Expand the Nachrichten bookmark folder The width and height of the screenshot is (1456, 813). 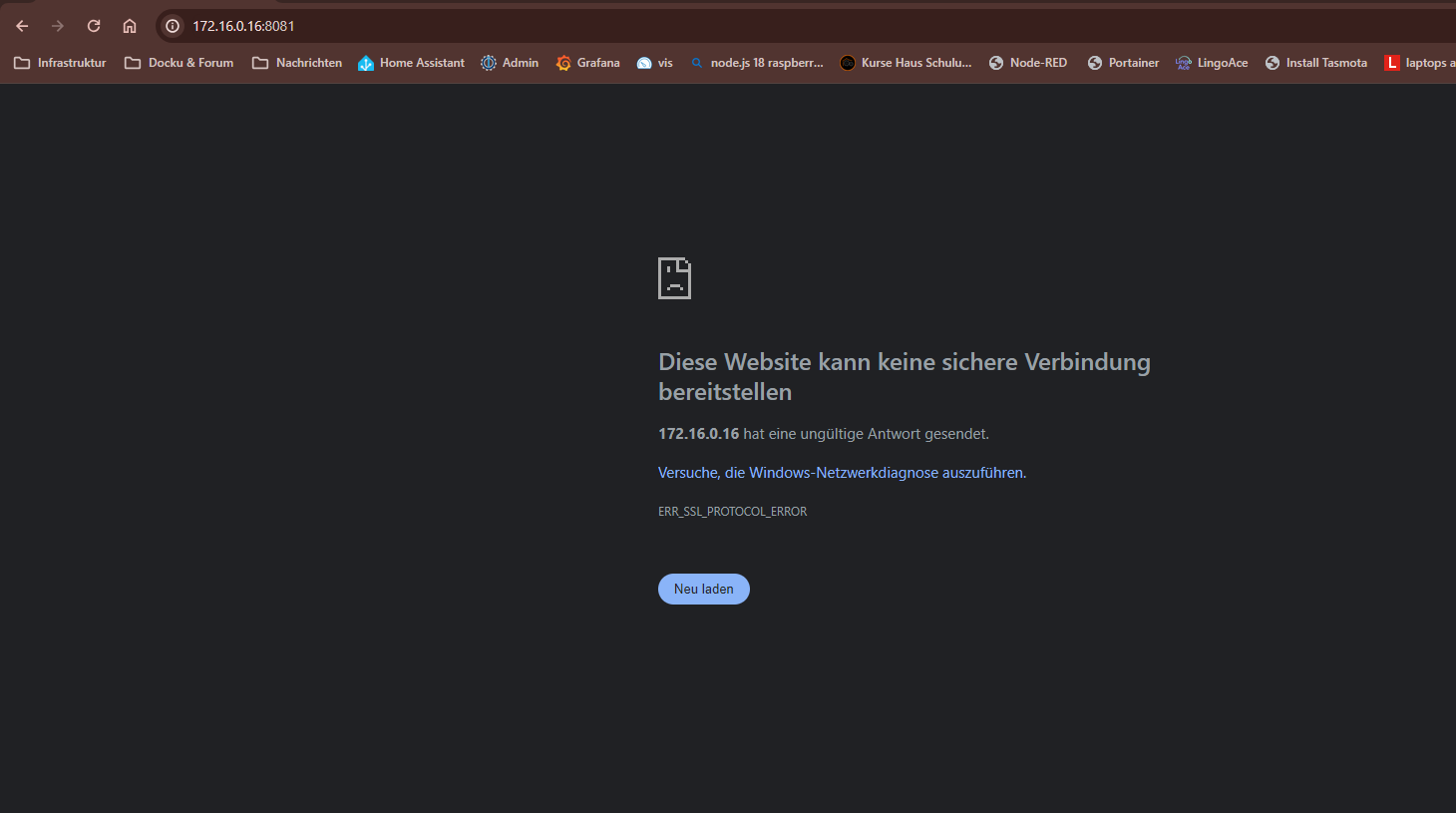point(297,63)
